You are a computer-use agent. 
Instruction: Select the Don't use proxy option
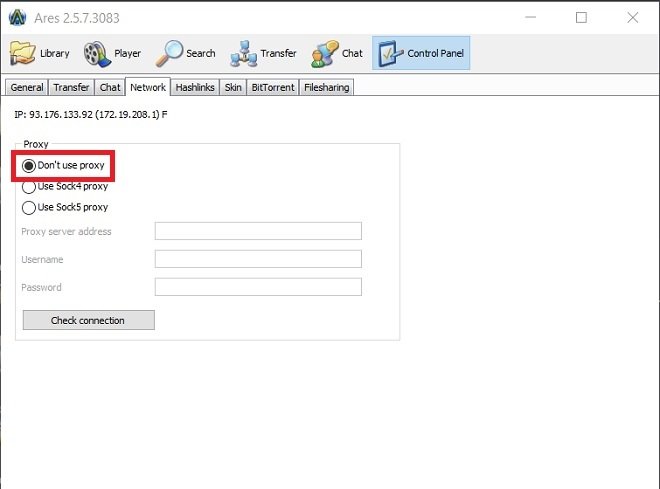tap(63, 165)
